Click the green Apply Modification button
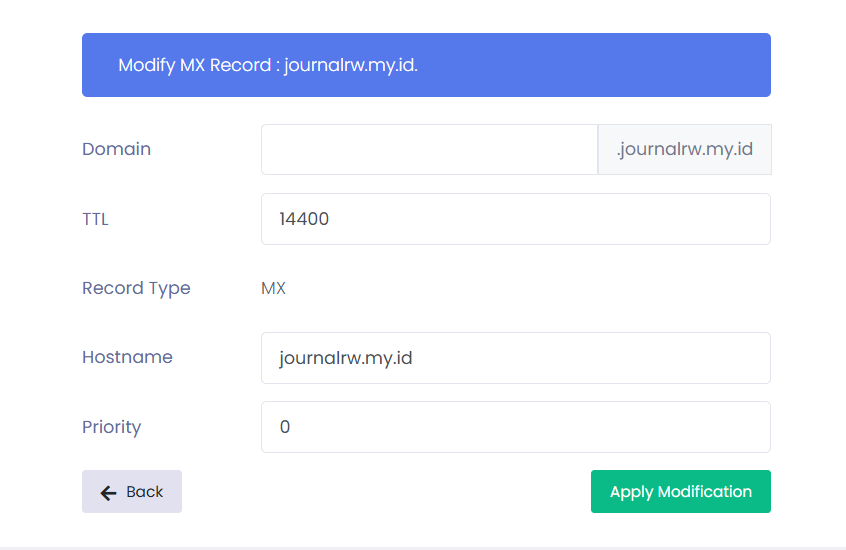Image resolution: width=846 pixels, height=550 pixels. click(680, 491)
